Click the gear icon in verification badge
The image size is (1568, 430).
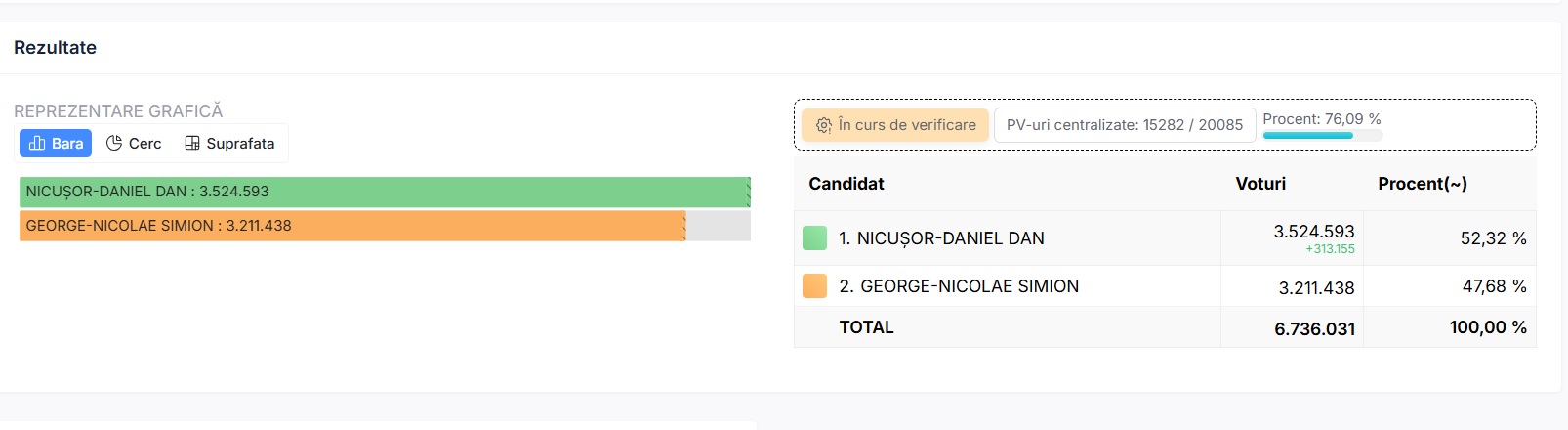824,125
